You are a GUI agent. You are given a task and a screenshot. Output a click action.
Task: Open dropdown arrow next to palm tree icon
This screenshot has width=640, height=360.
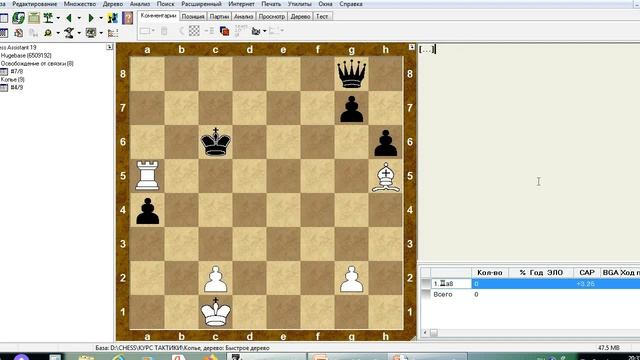58,18
